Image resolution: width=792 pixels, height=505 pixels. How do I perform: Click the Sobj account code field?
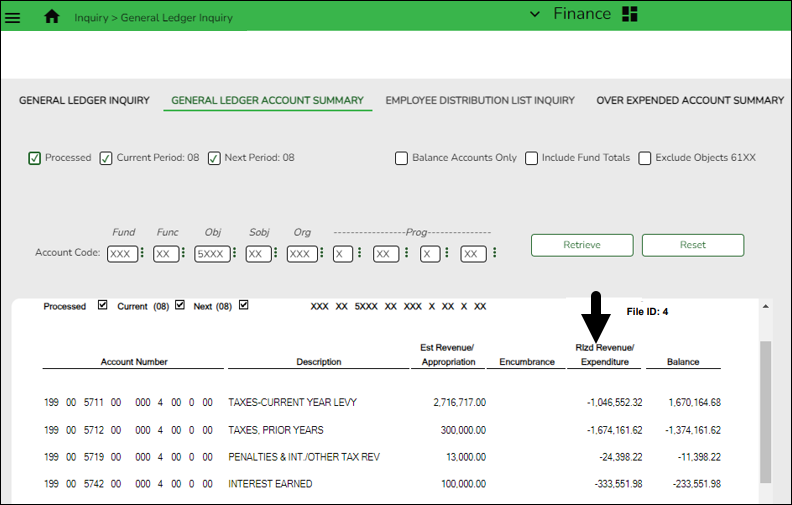(258, 254)
